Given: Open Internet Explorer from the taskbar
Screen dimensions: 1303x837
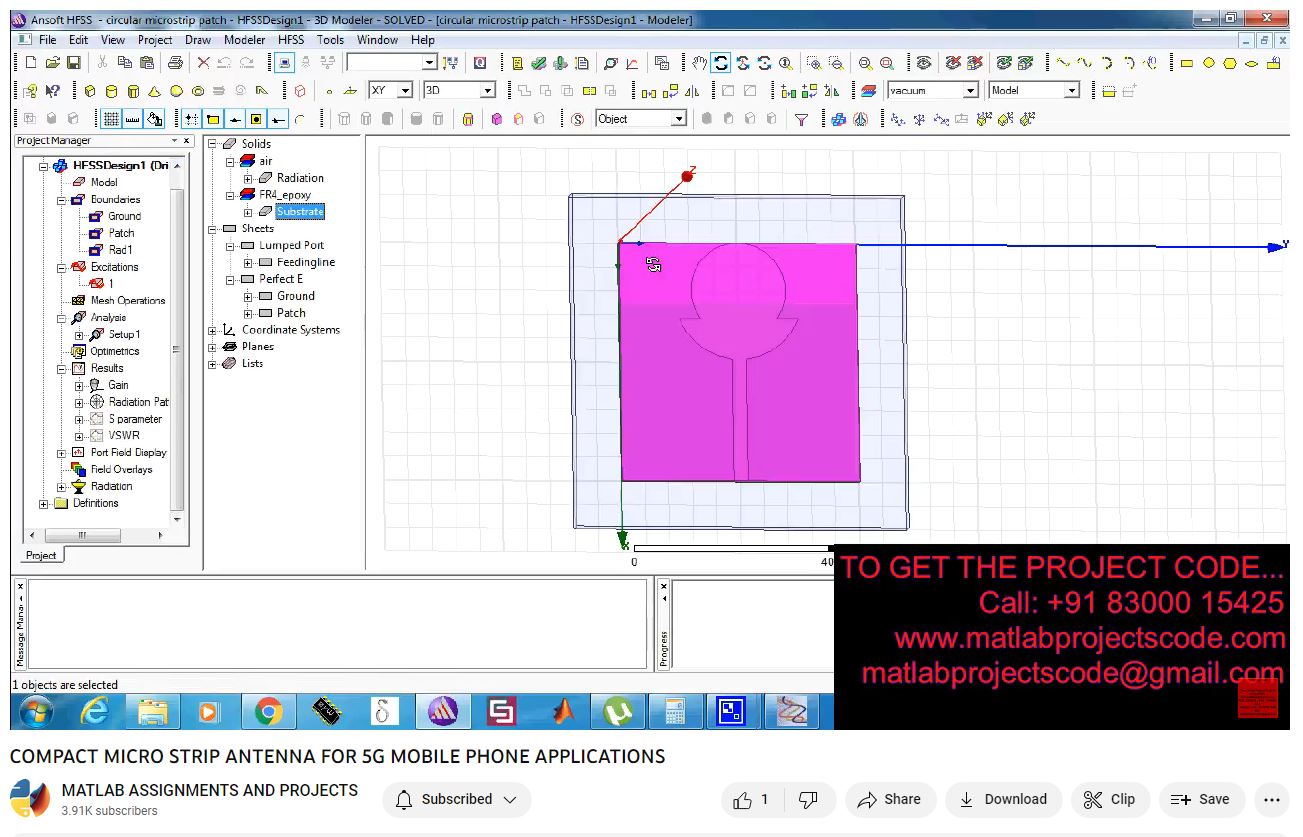Looking at the screenshot, I should tap(95, 712).
